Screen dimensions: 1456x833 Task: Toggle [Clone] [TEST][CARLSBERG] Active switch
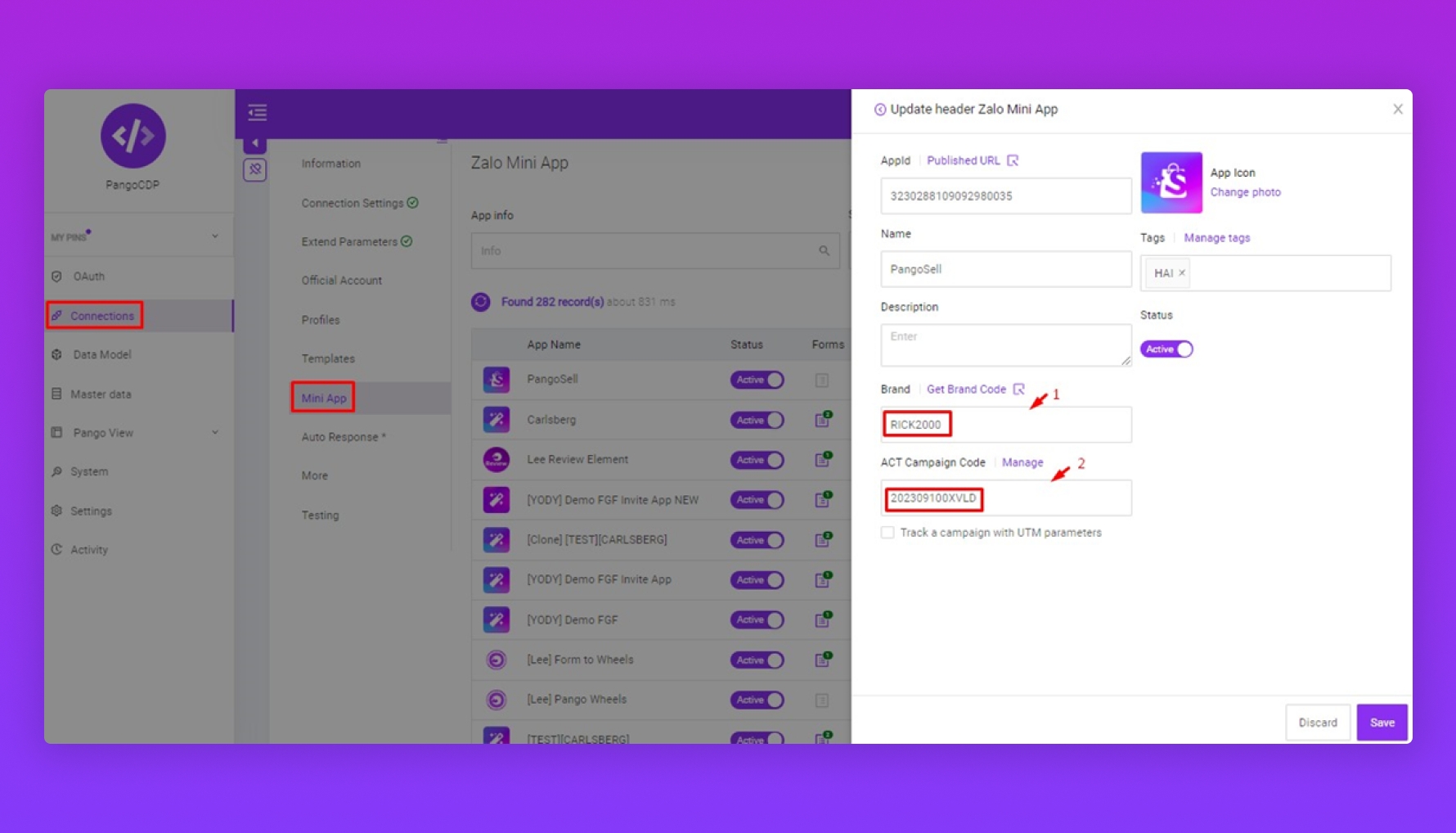pyautogui.click(x=757, y=540)
